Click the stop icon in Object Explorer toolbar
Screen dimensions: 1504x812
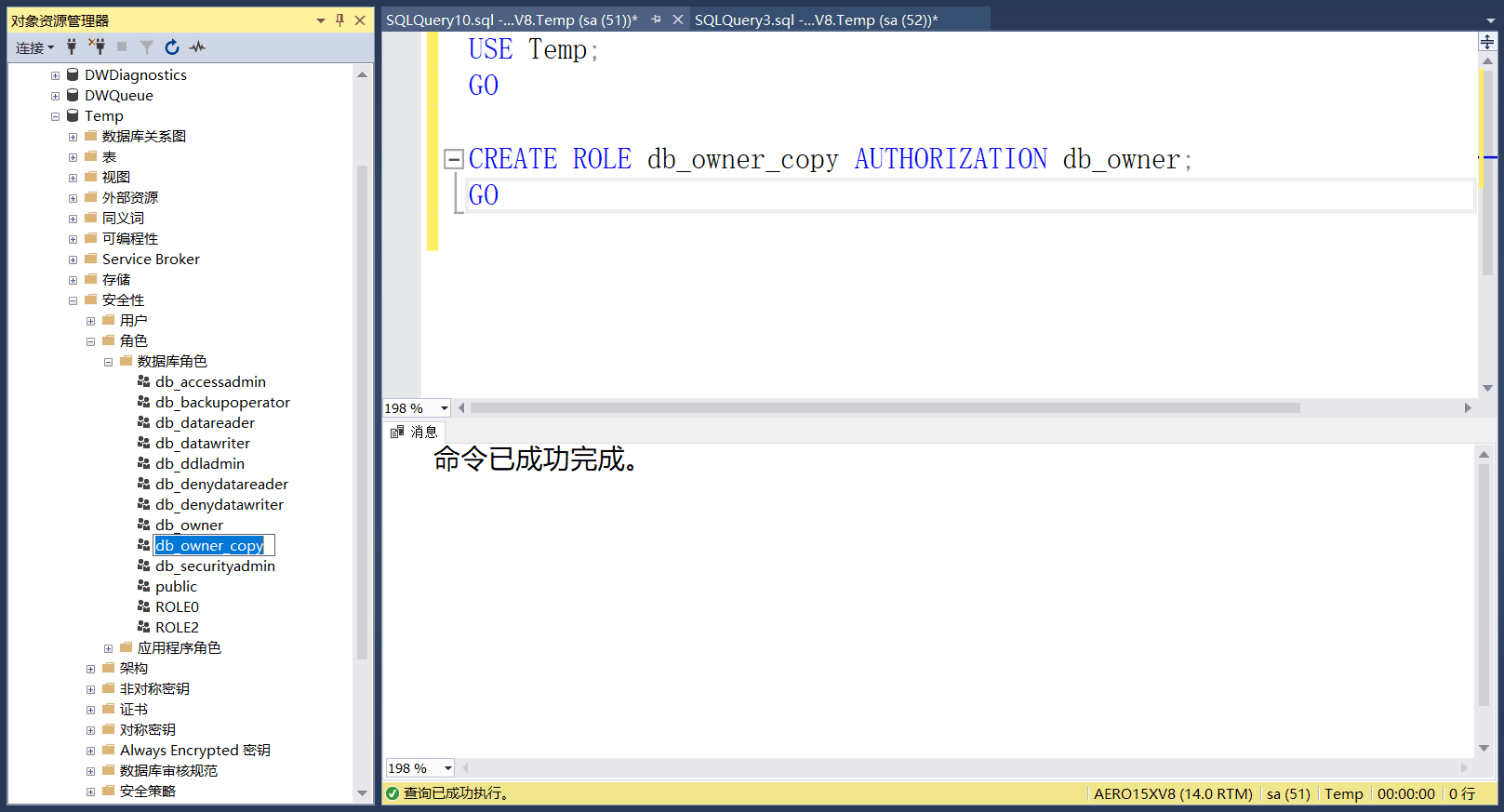point(122,47)
